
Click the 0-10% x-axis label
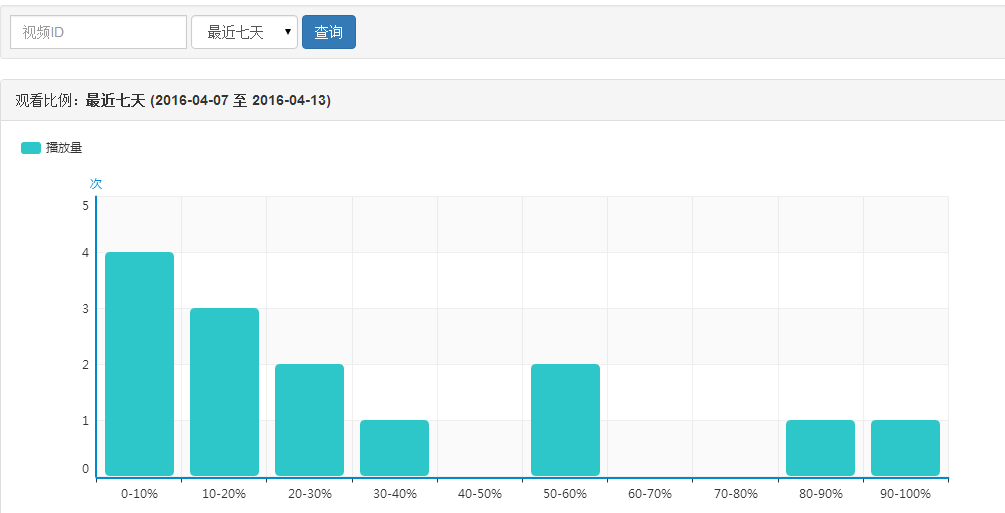click(x=139, y=494)
